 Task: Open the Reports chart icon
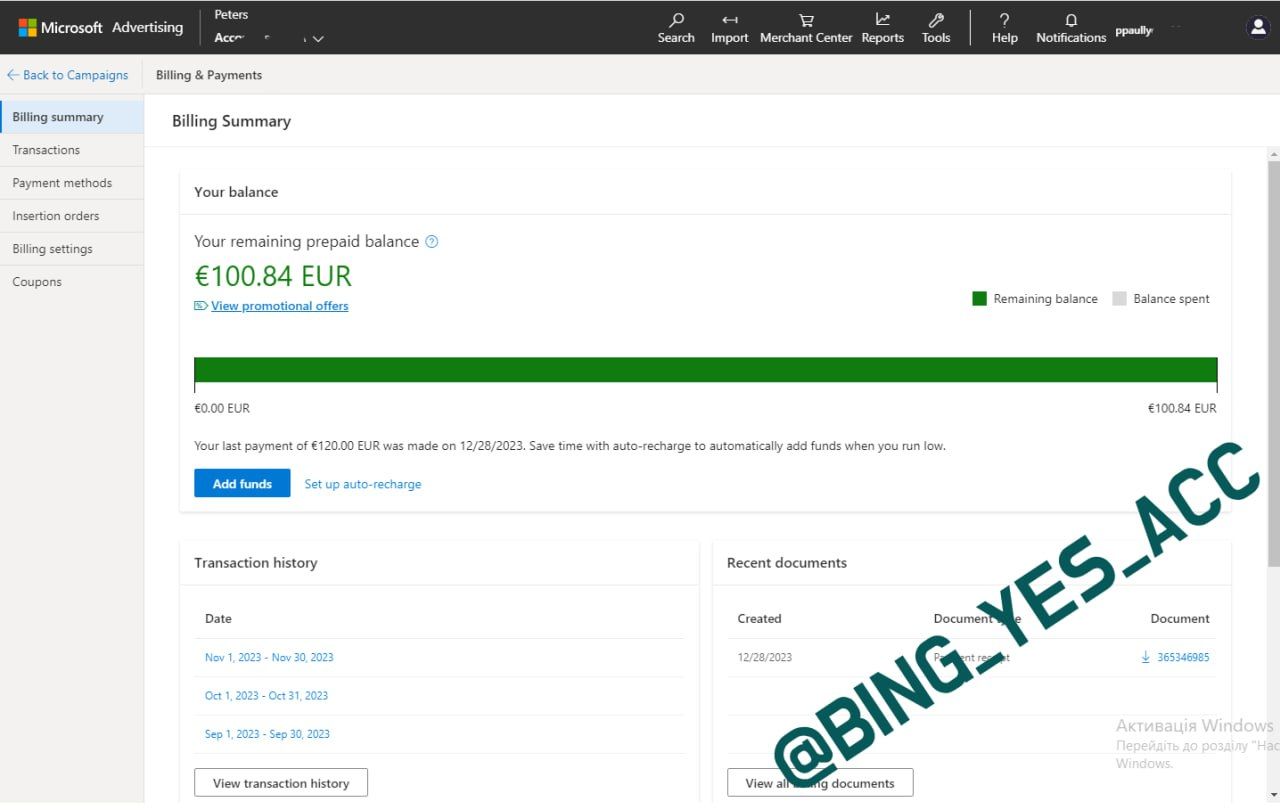point(882,20)
